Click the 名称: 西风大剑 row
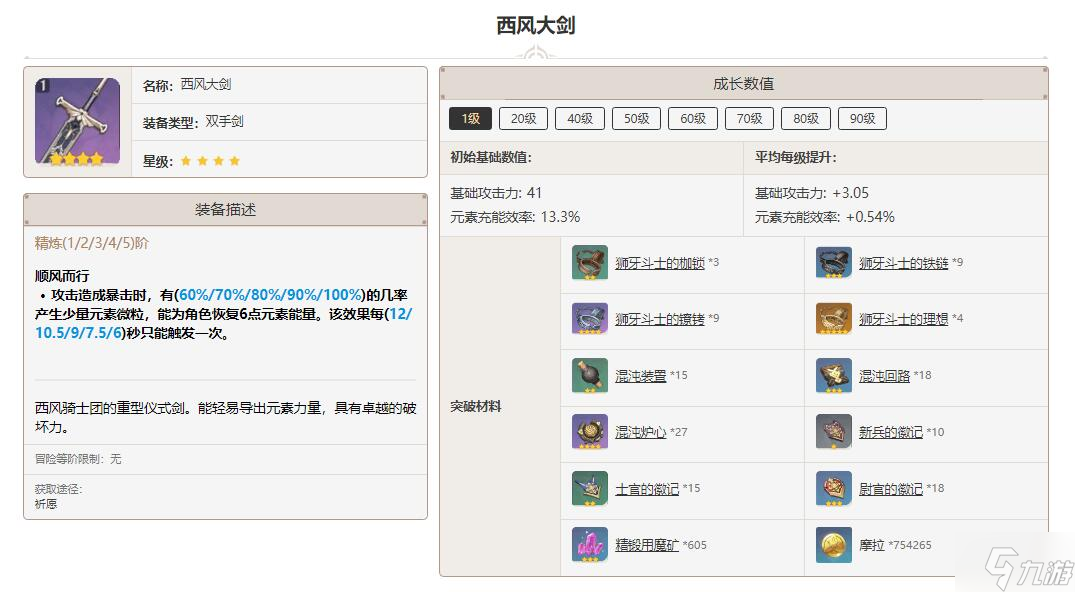This screenshot has height=592, width=1075. (x=279, y=85)
